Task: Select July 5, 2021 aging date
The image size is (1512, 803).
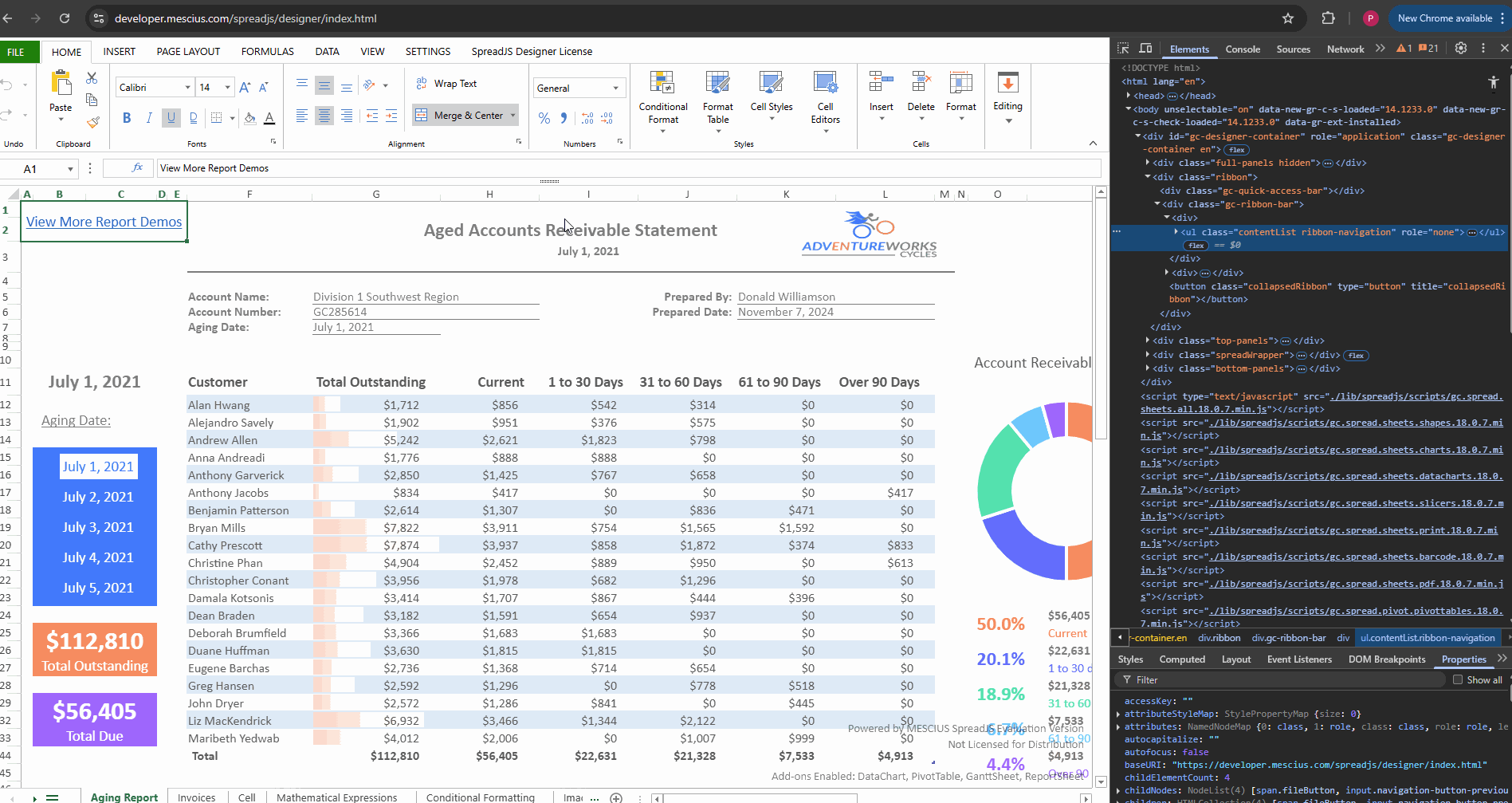Action: tap(98, 588)
